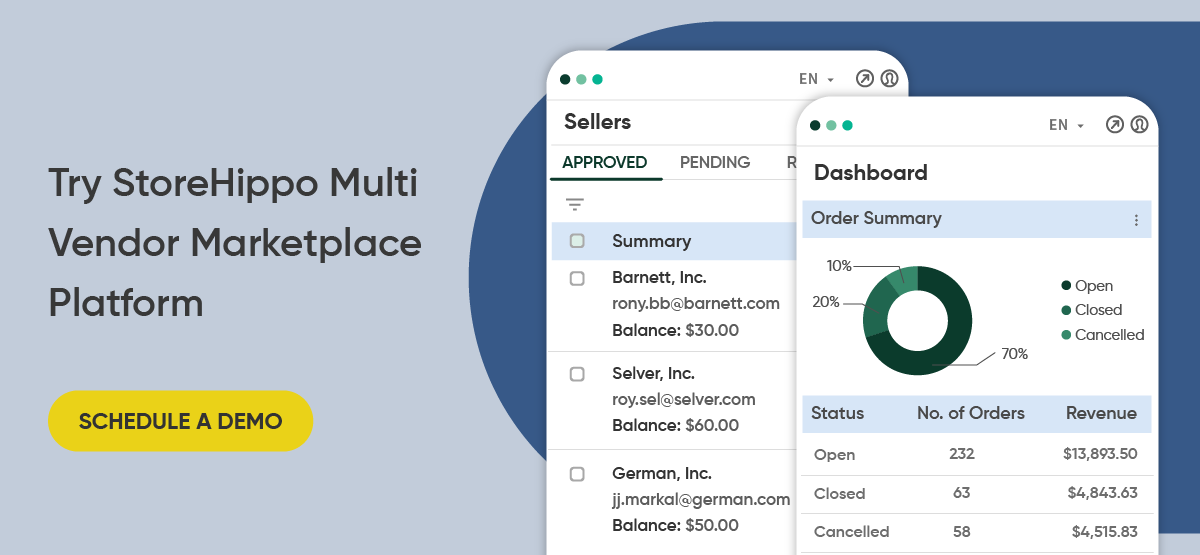The height and width of the screenshot is (555, 1200).
Task: Switch to the APPROVED sellers tab
Action: click(x=605, y=162)
